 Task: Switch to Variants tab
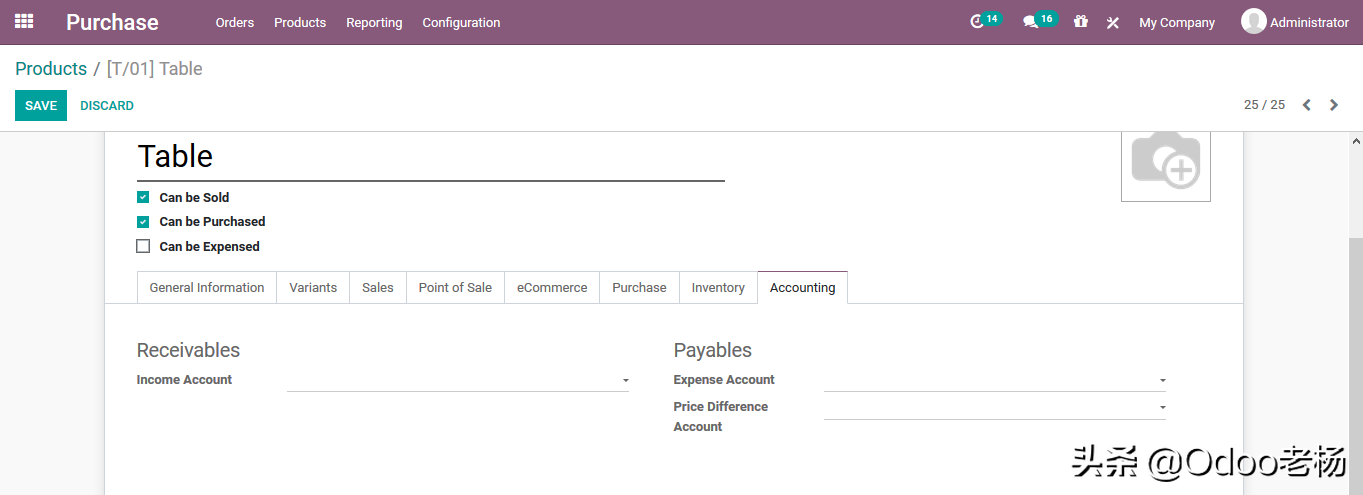click(x=313, y=287)
